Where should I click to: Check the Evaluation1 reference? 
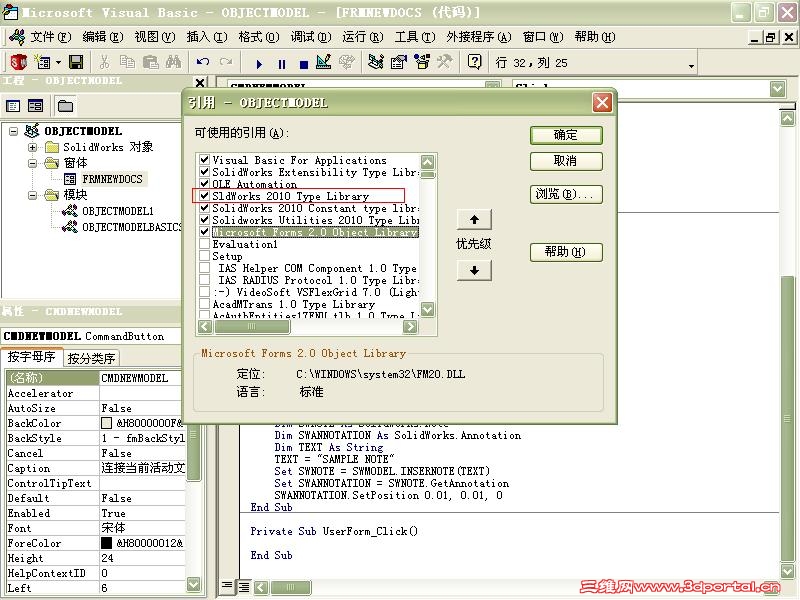click(x=205, y=244)
